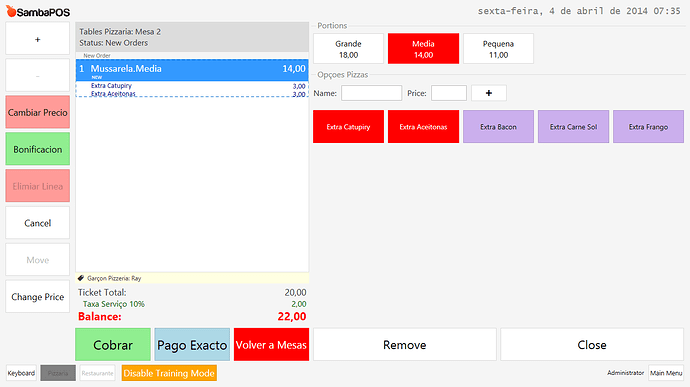Click the Price input field
Screen dimensions: 690x387
click(x=449, y=93)
